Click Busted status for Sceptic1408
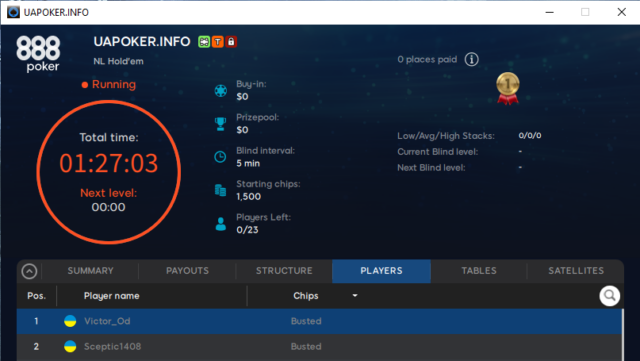This screenshot has width=640, height=361. point(306,347)
